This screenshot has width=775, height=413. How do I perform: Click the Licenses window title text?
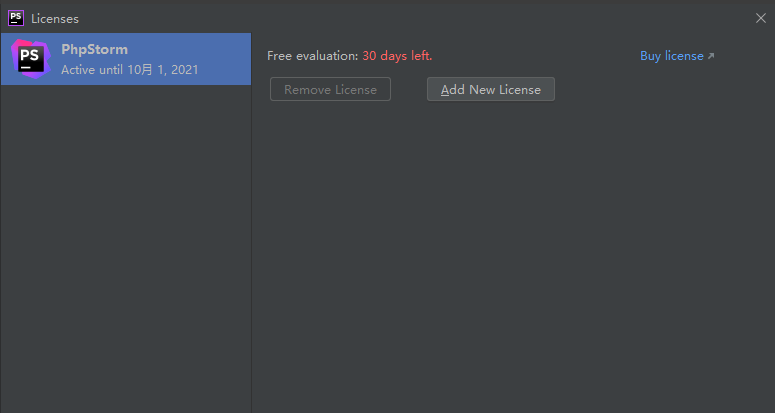pos(55,18)
